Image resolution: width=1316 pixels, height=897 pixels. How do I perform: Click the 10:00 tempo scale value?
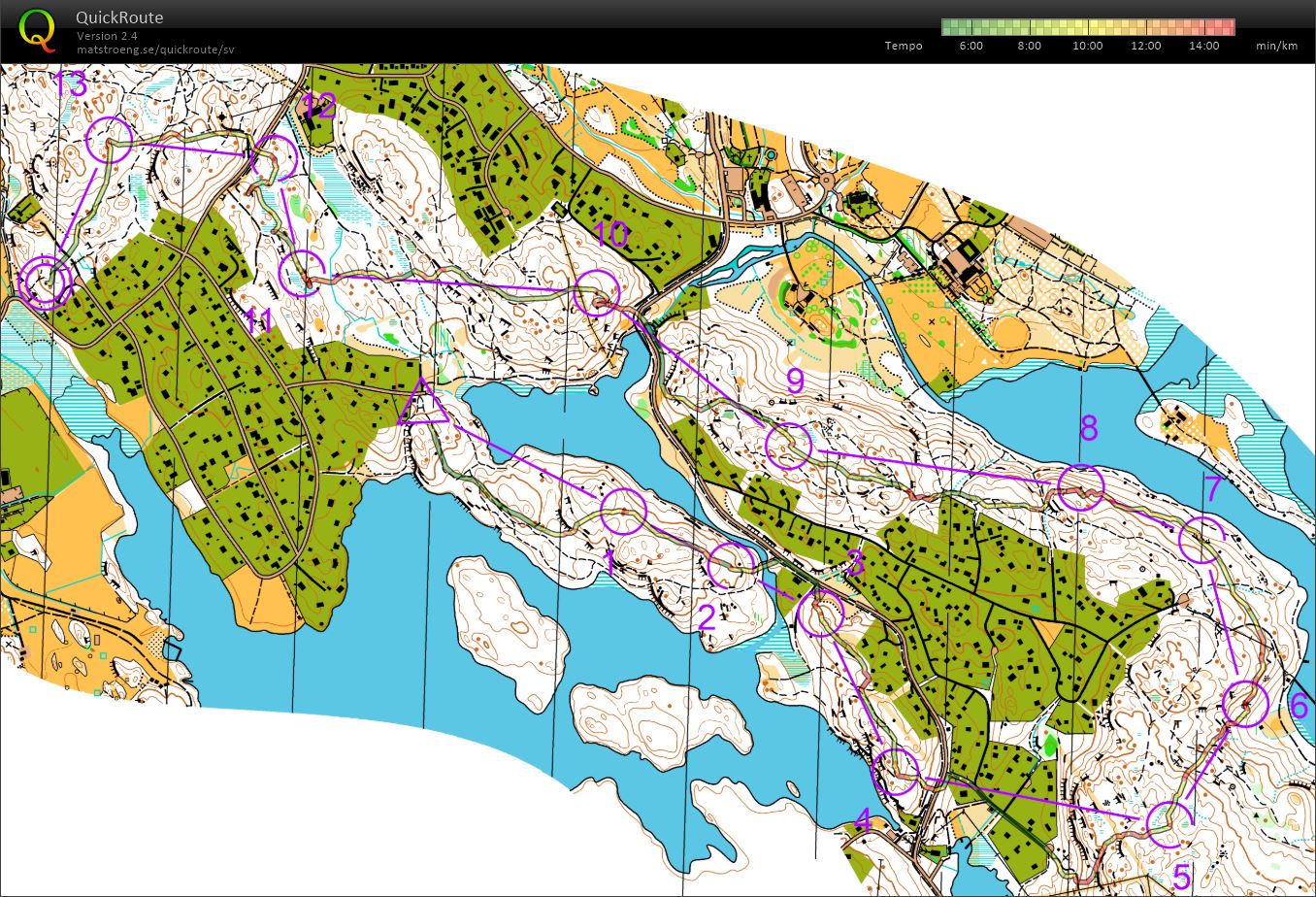(1087, 46)
